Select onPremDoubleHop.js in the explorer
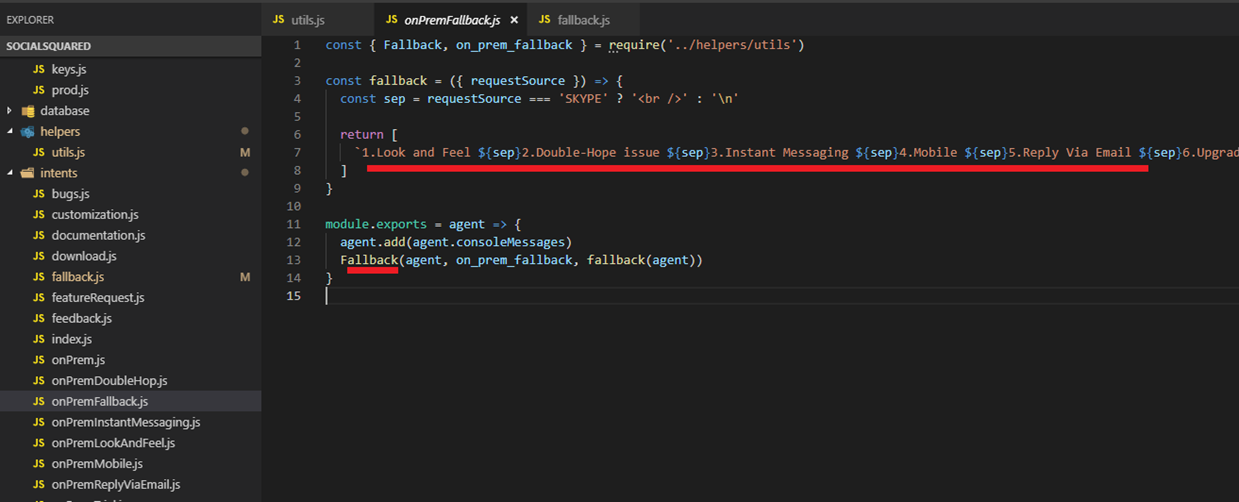Screen dimensions: 1239x502 [x=109, y=381]
